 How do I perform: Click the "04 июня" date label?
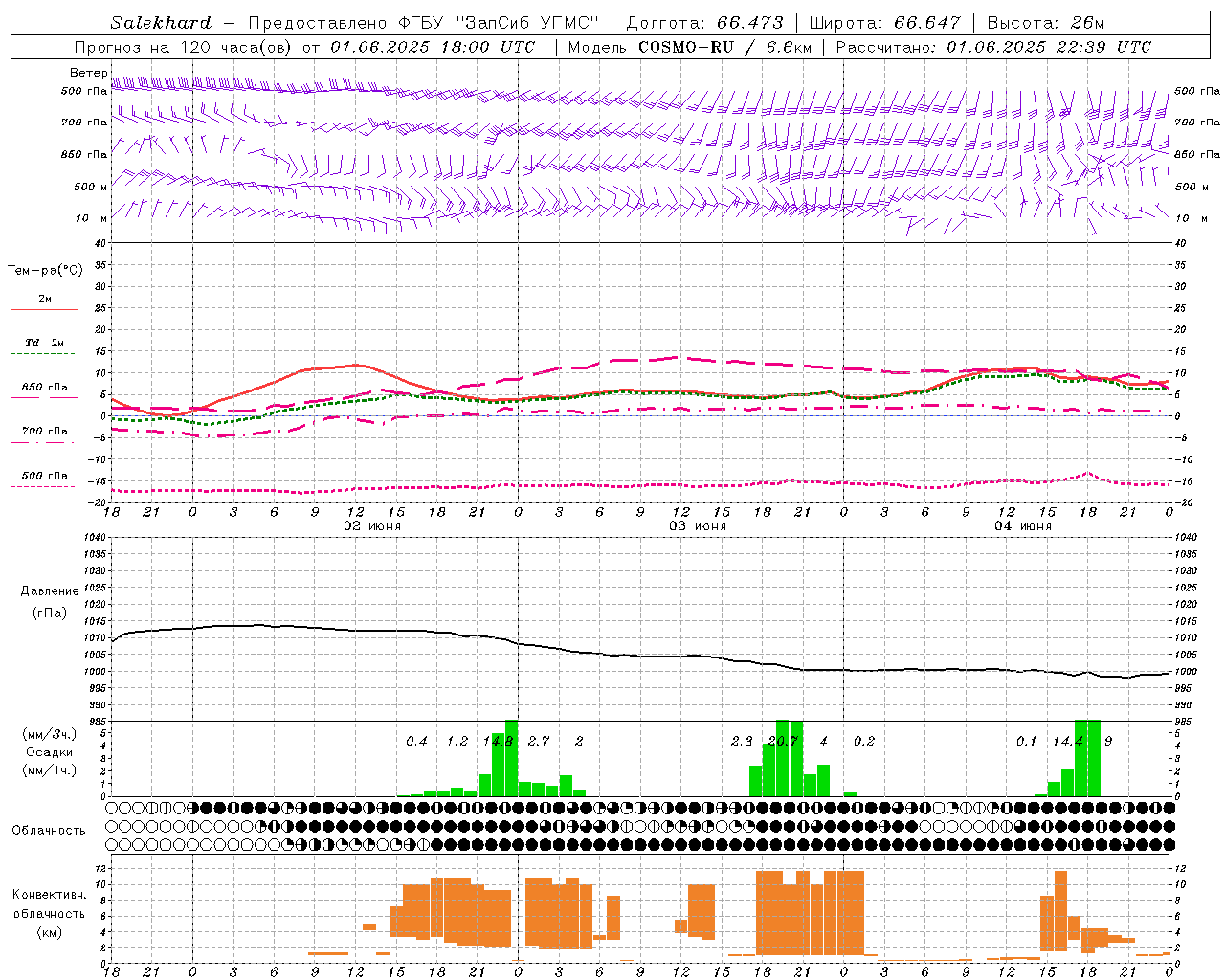[x=1023, y=526]
